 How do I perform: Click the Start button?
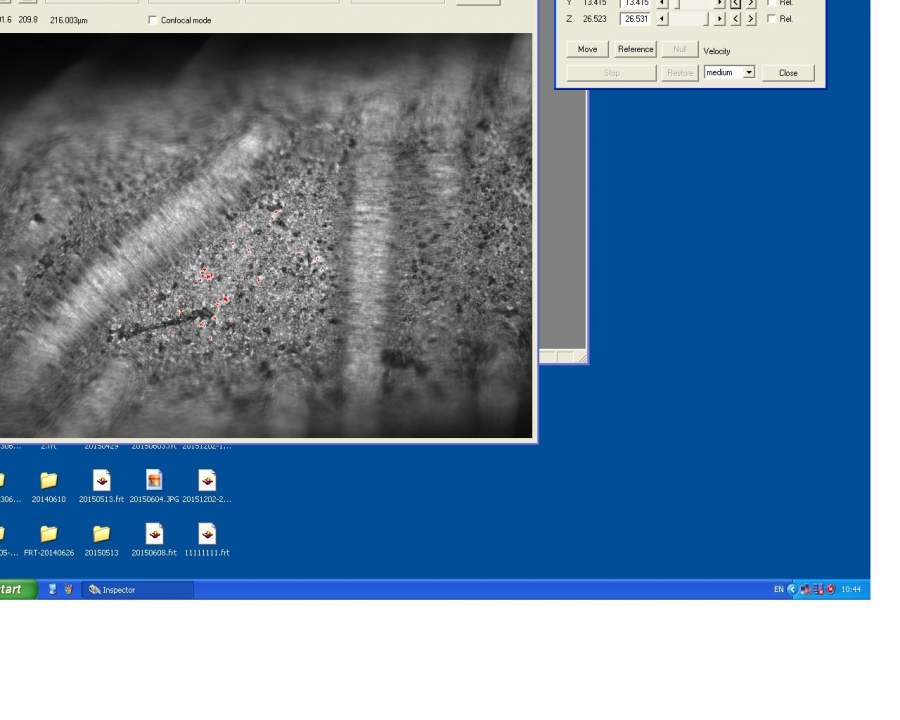(17, 590)
